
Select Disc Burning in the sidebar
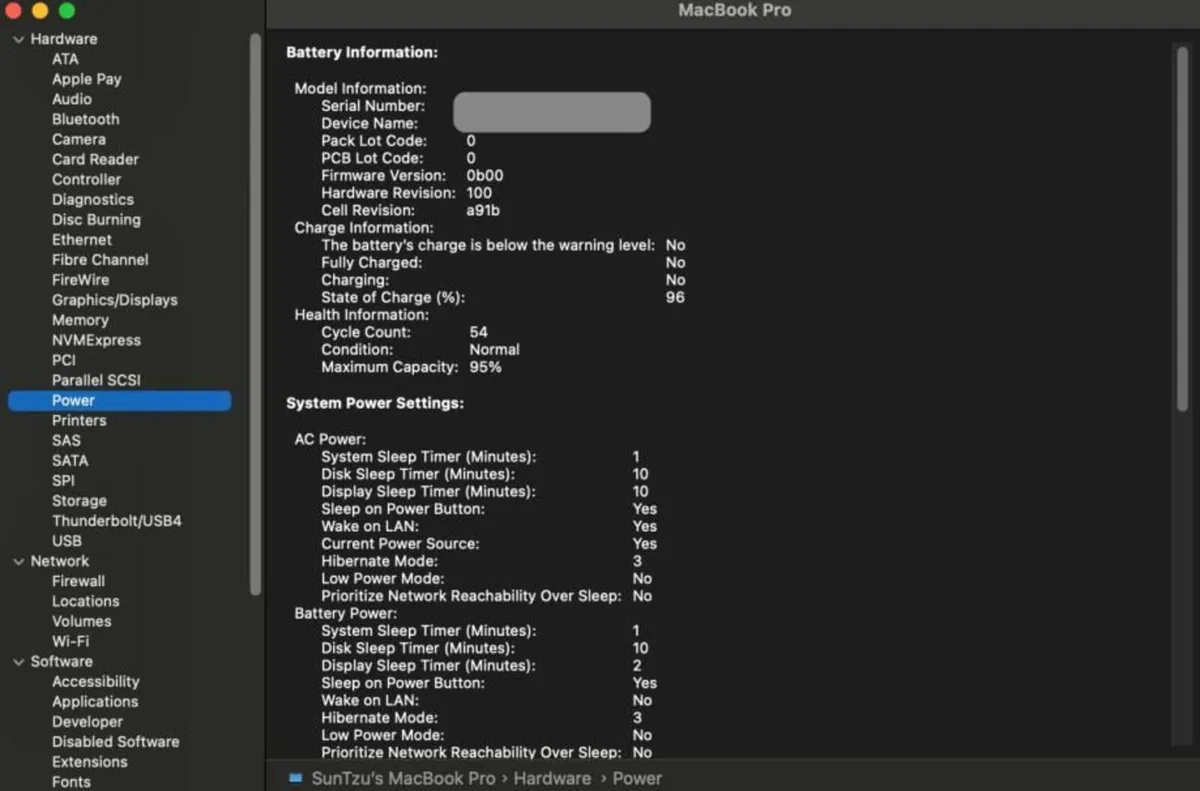point(97,219)
